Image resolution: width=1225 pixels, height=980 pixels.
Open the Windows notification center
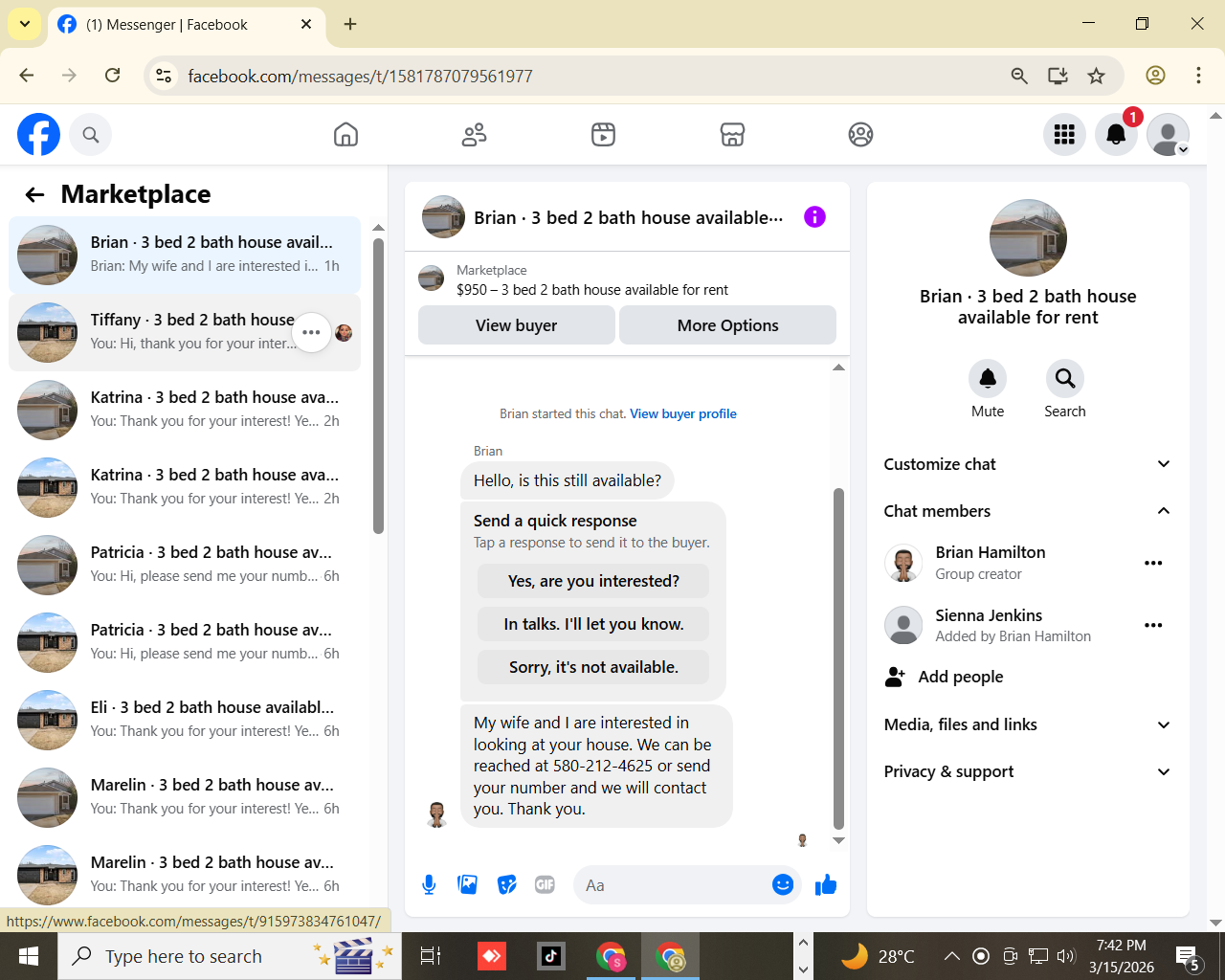(1189, 956)
